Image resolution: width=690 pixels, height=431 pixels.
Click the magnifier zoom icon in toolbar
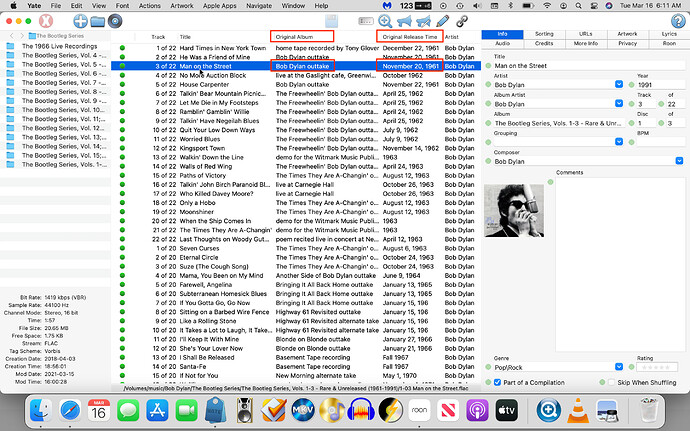tap(385, 21)
